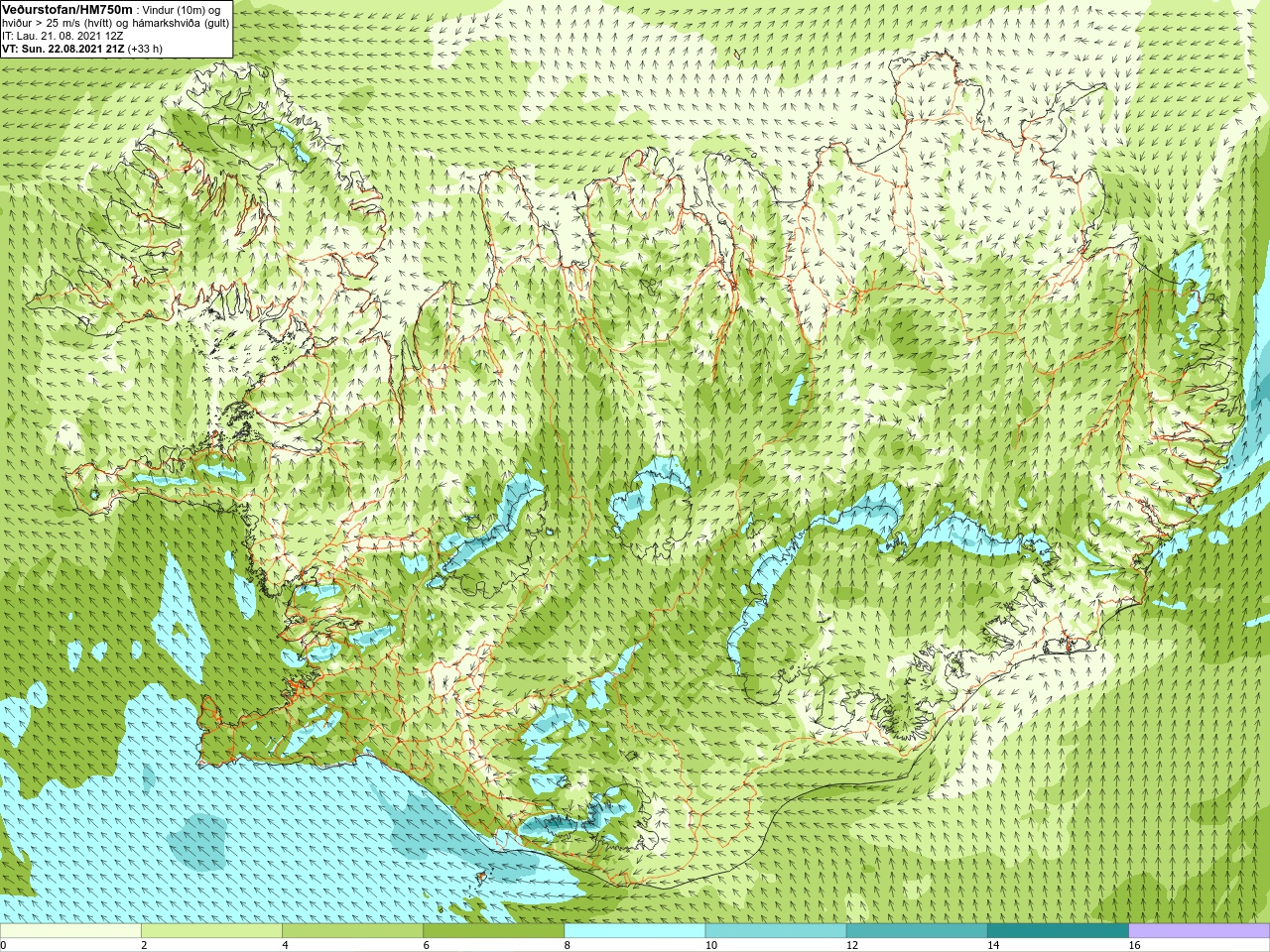
Task: Click the "hviður > 25 m/s (hvítt)" line
Action: click(x=57, y=23)
